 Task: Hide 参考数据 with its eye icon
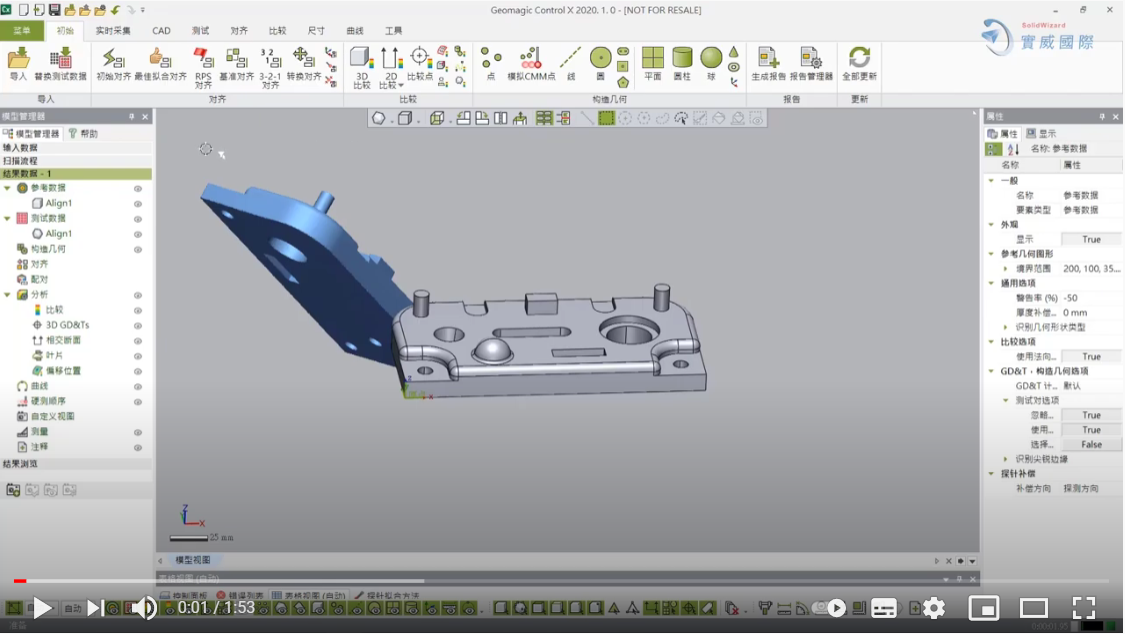[138, 189]
